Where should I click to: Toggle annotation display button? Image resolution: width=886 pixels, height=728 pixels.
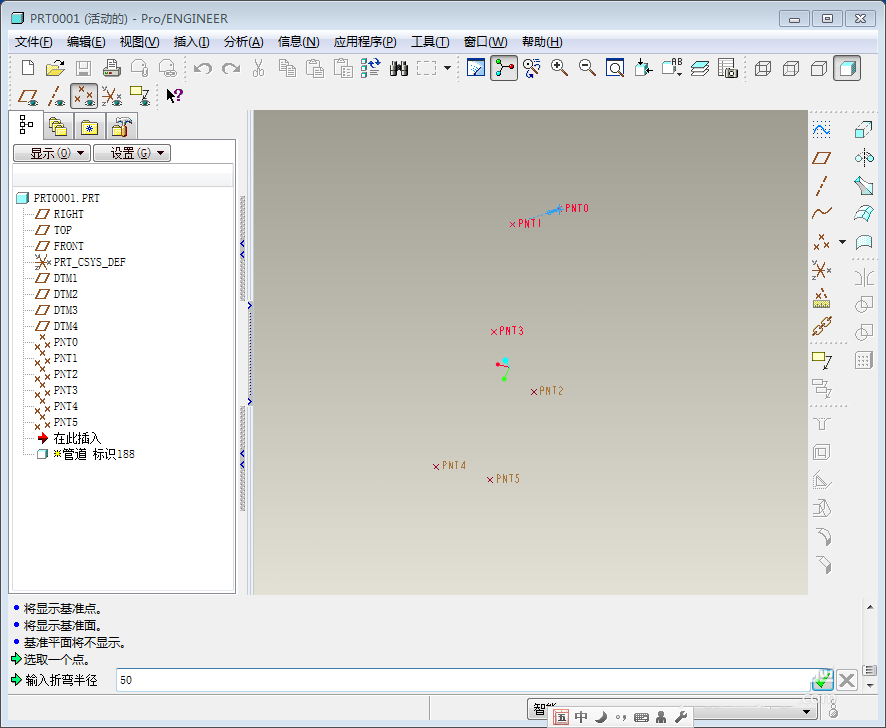pyautogui.click(x=140, y=96)
